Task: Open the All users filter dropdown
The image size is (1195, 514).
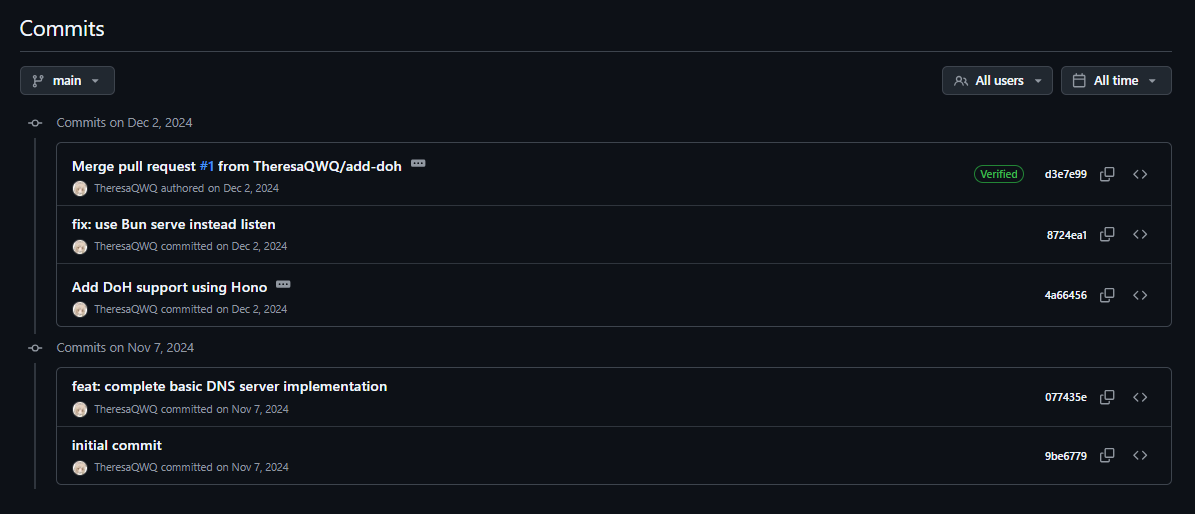Action: (x=997, y=81)
